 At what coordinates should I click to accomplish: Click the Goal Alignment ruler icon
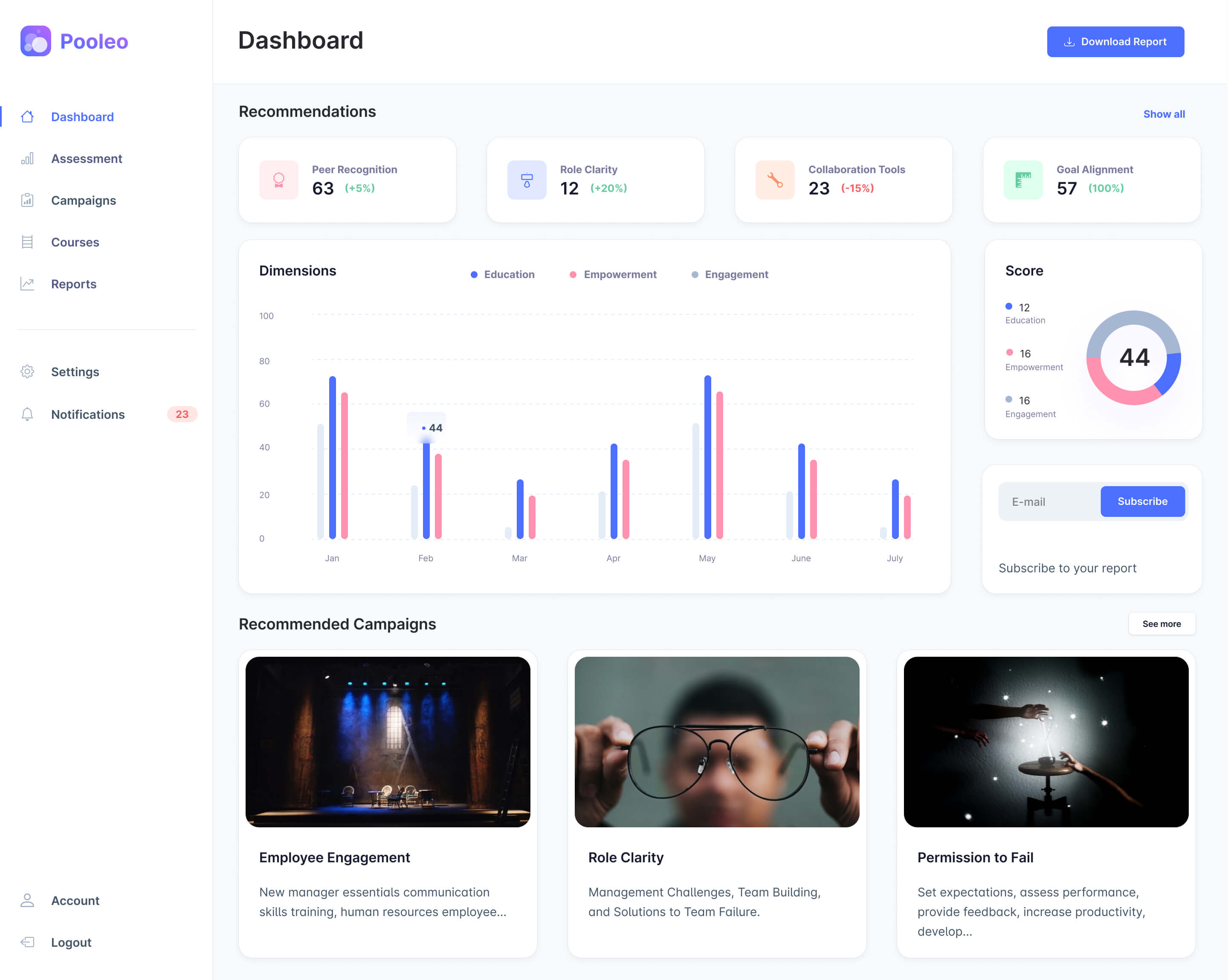1023,180
